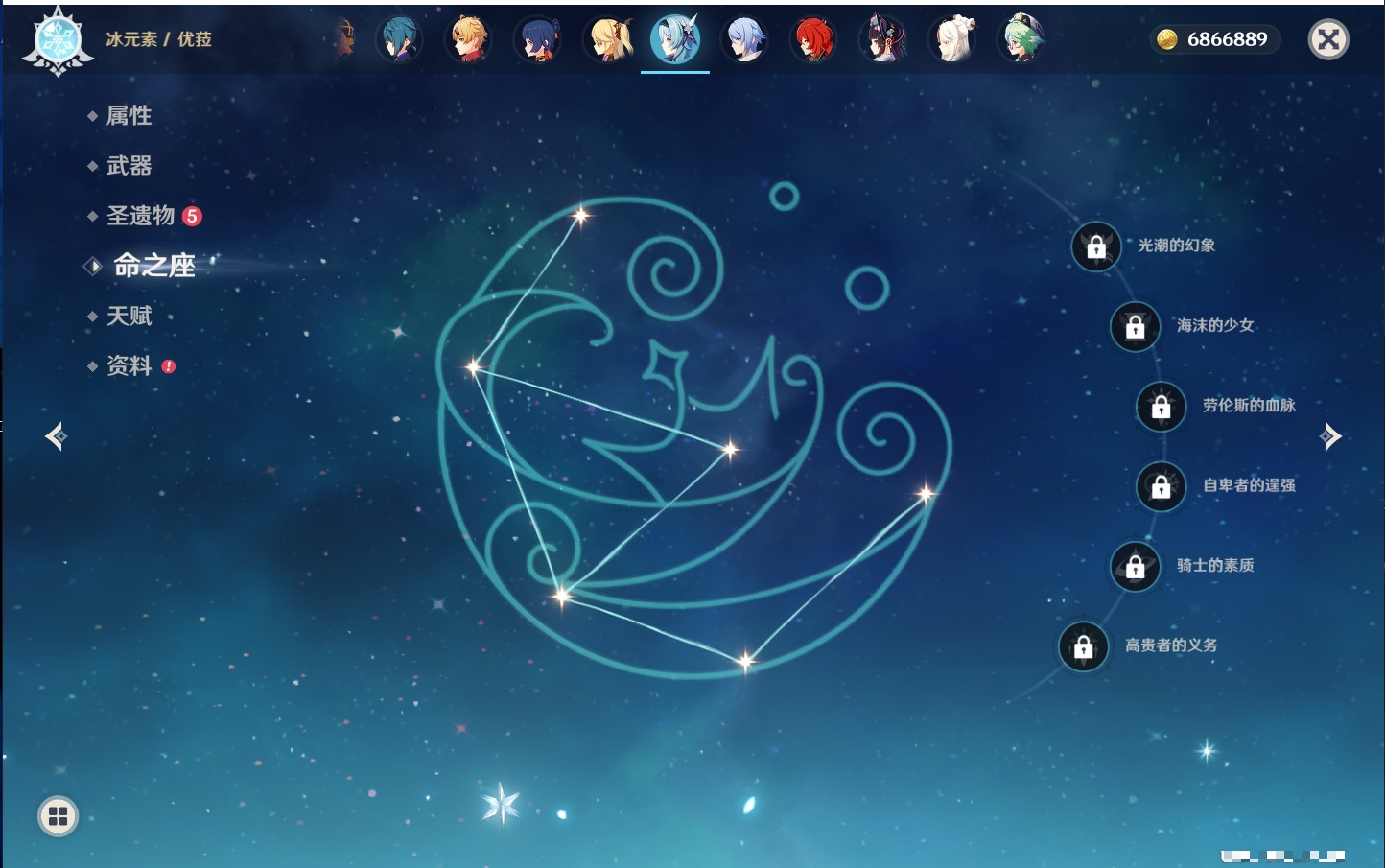Open the locked 海沫的少女 constellation node
Image resolution: width=1385 pixels, height=868 pixels.
click(x=1136, y=327)
